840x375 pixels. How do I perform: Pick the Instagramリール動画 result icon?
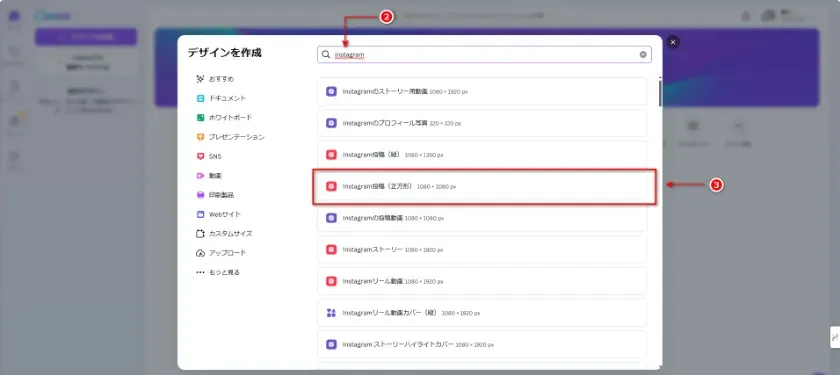332,281
